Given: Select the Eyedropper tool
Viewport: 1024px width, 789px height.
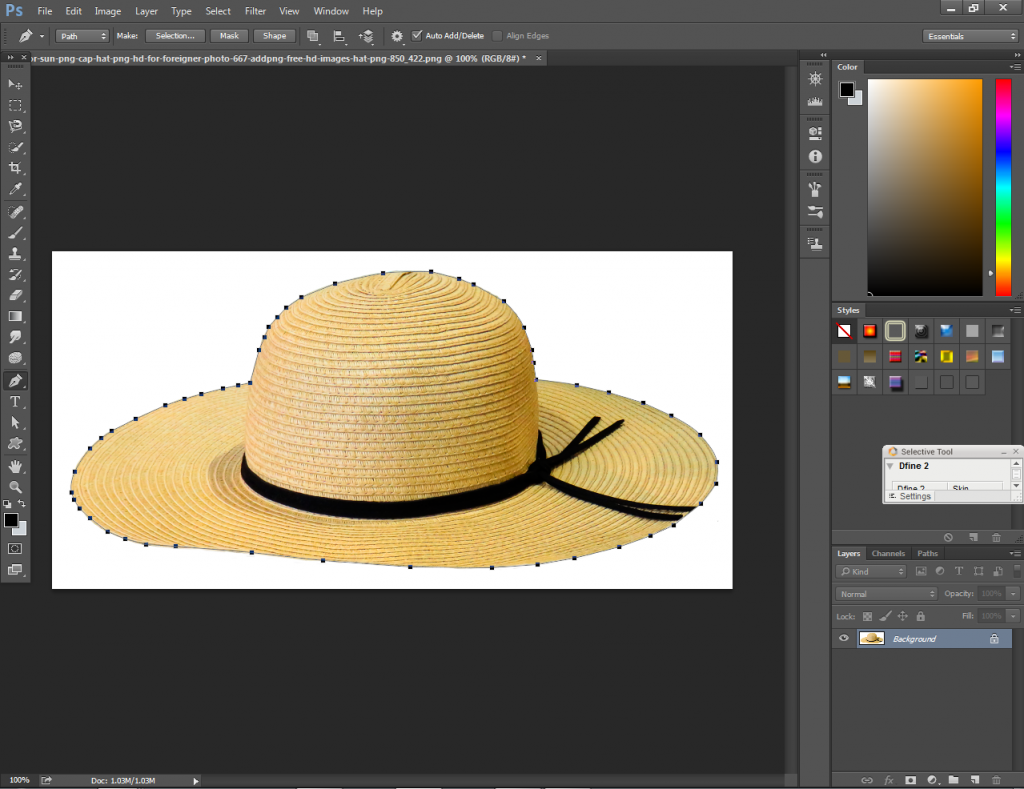Looking at the screenshot, I should [15, 189].
